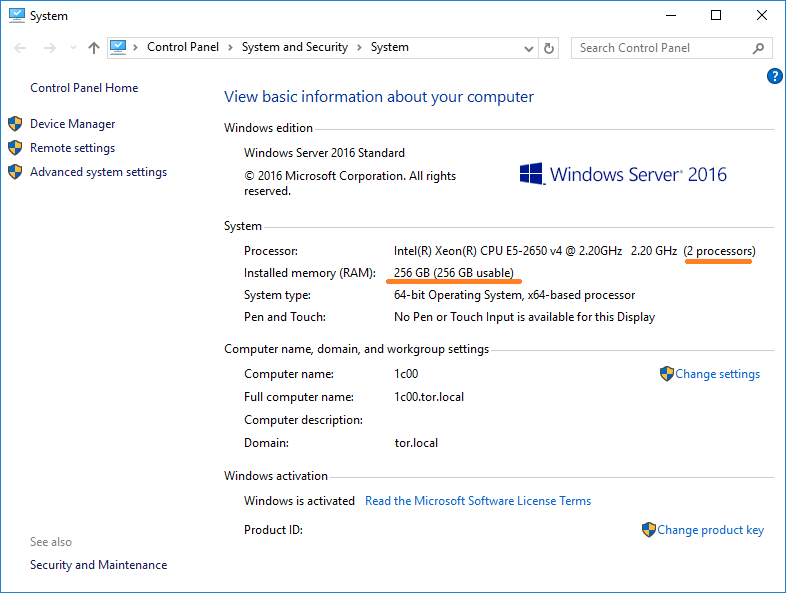Open recent locations dropdown arrow

[73, 48]
